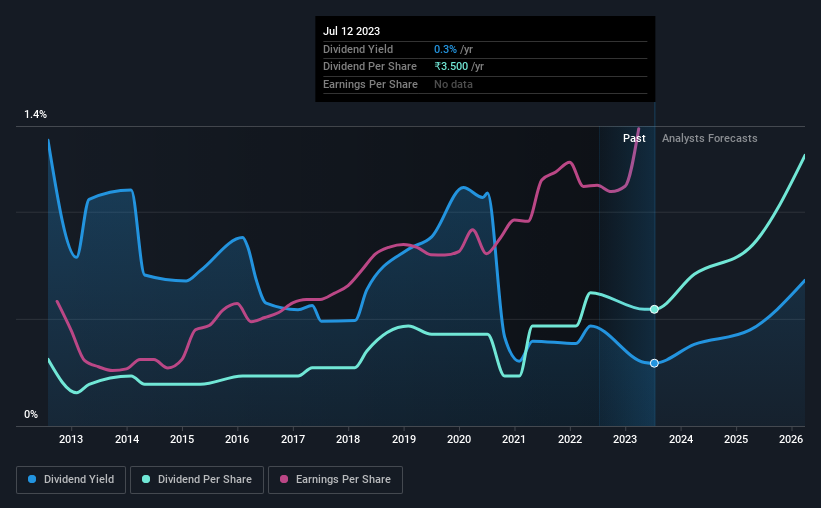Select the teal Dividend Per Share marker point
Screen dimensions: 821x508
click(654, 310)
